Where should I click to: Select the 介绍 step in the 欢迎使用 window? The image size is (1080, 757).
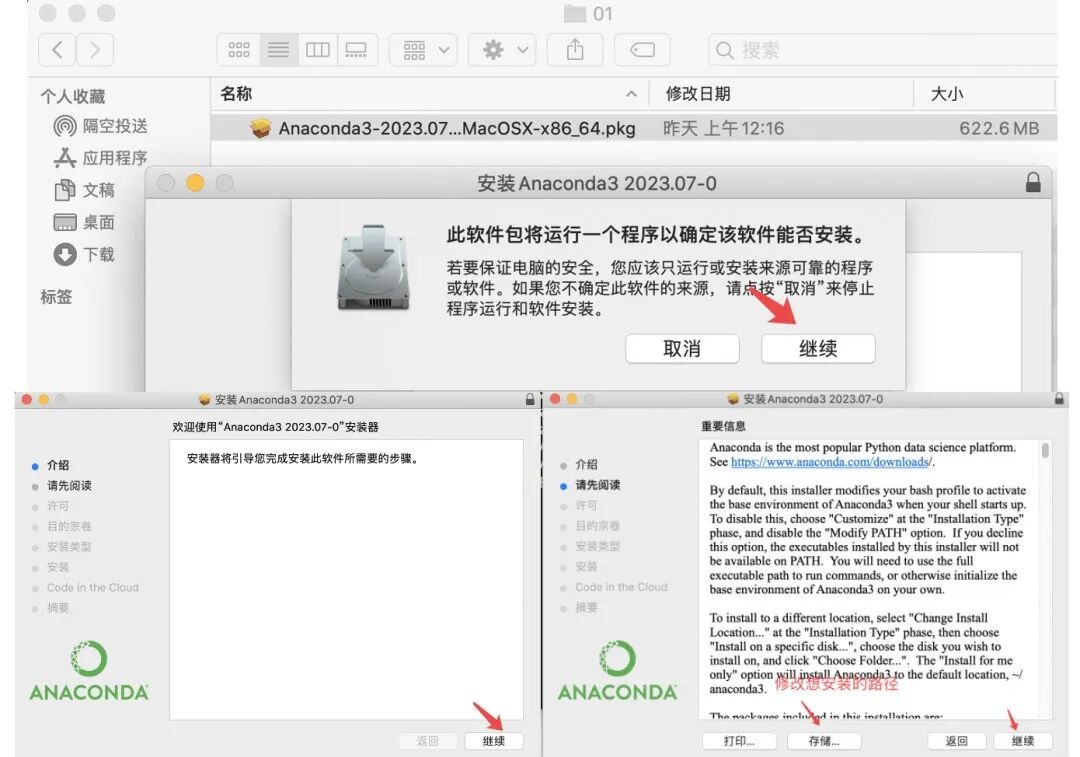58,465
